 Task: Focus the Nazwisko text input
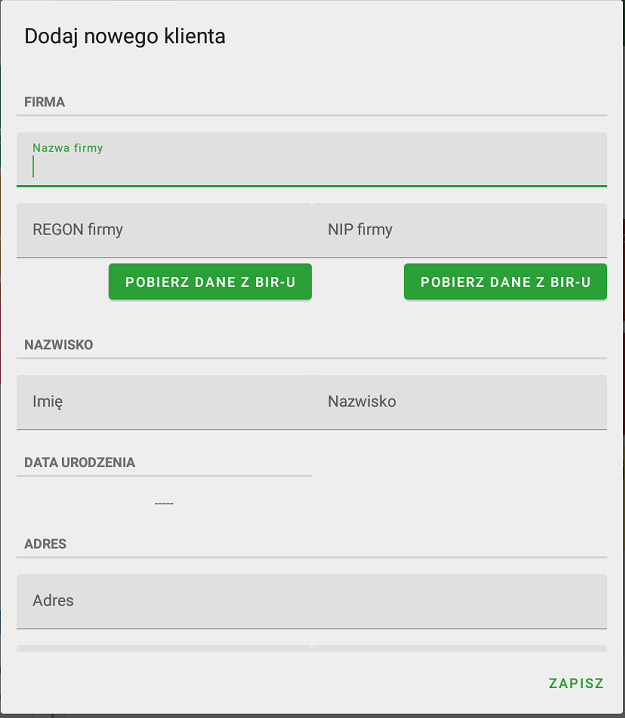tap(459, 402)
